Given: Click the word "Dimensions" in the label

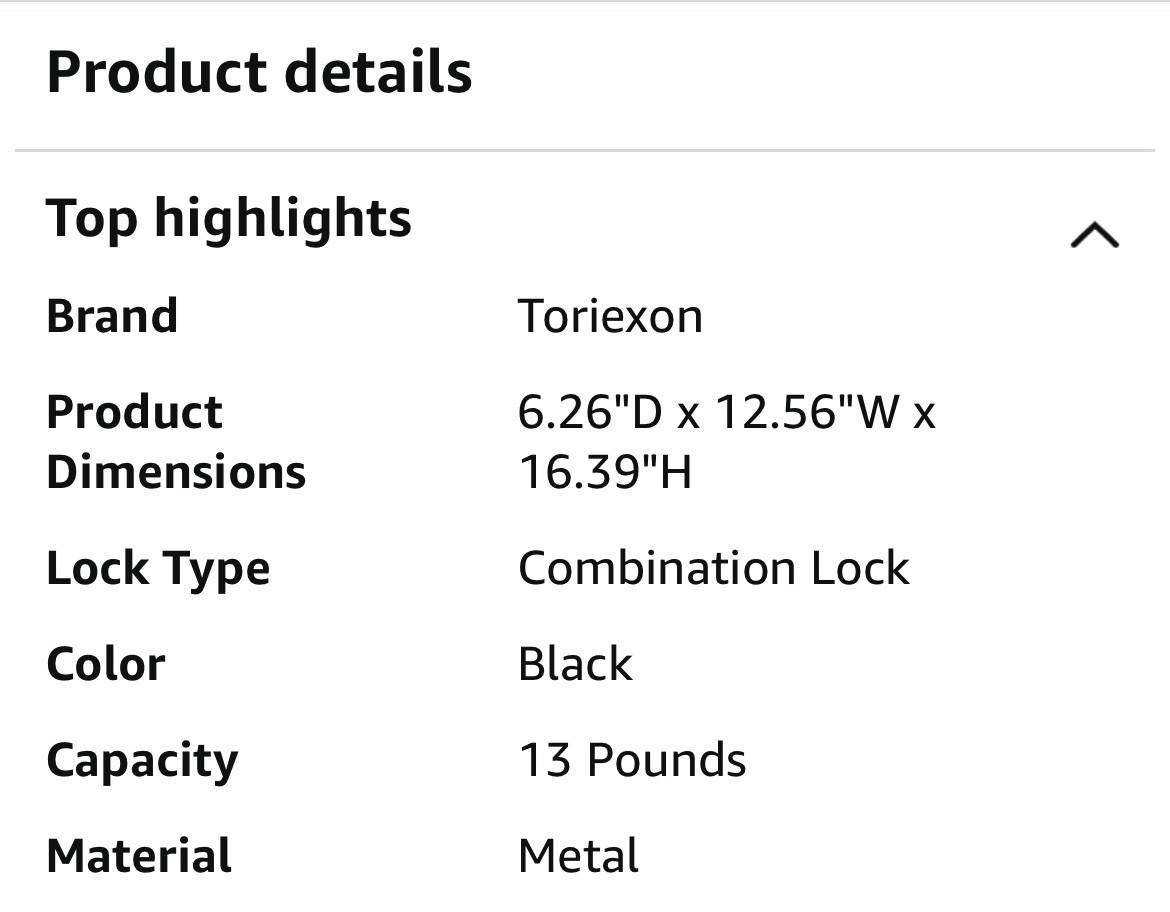Looking at the screenshot, I should pyautogui.click(x=176, y=471).
